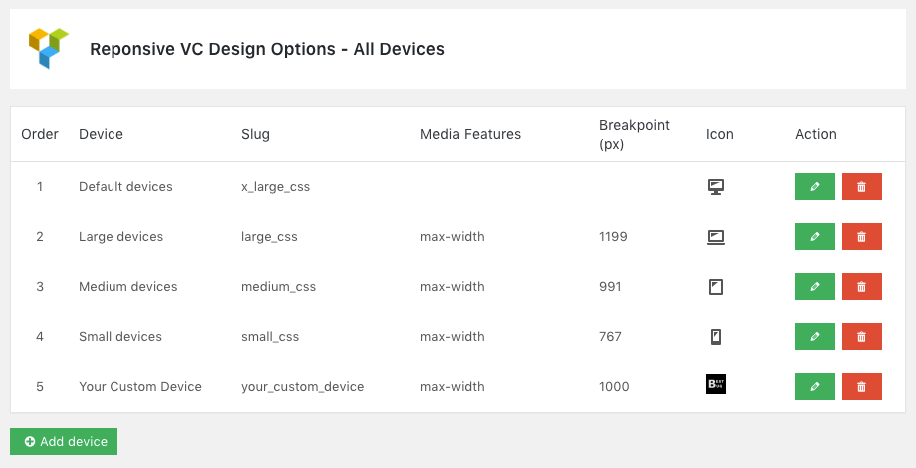Image resolution: width=916 pixels, height=468 pixels.
Task: Delete Your Custom Device entry
Action: coord(862,386)
